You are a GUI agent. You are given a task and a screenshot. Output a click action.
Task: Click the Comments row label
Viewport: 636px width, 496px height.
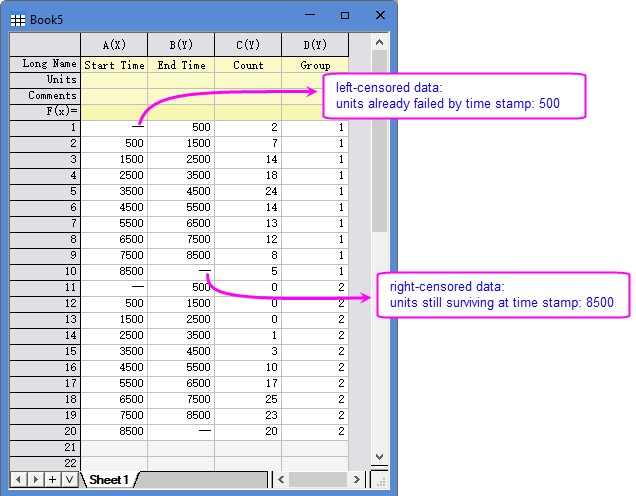click(45, 96)
